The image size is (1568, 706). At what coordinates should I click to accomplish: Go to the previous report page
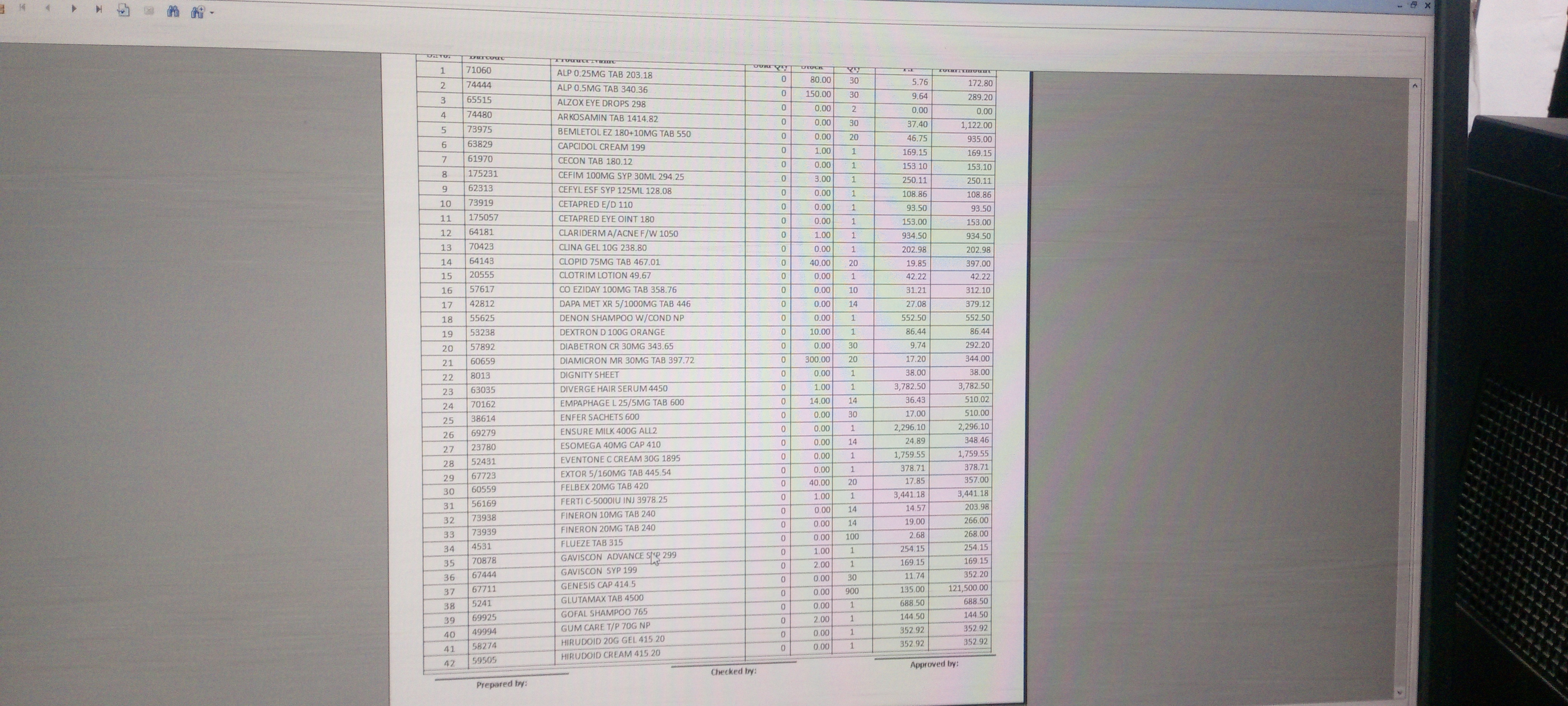[x=48, y=9]
